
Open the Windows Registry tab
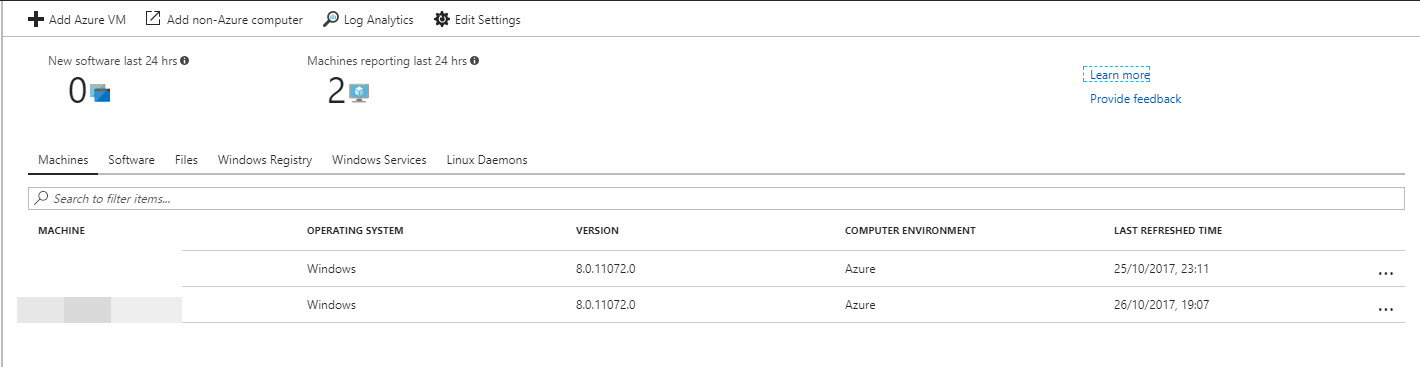265,160
